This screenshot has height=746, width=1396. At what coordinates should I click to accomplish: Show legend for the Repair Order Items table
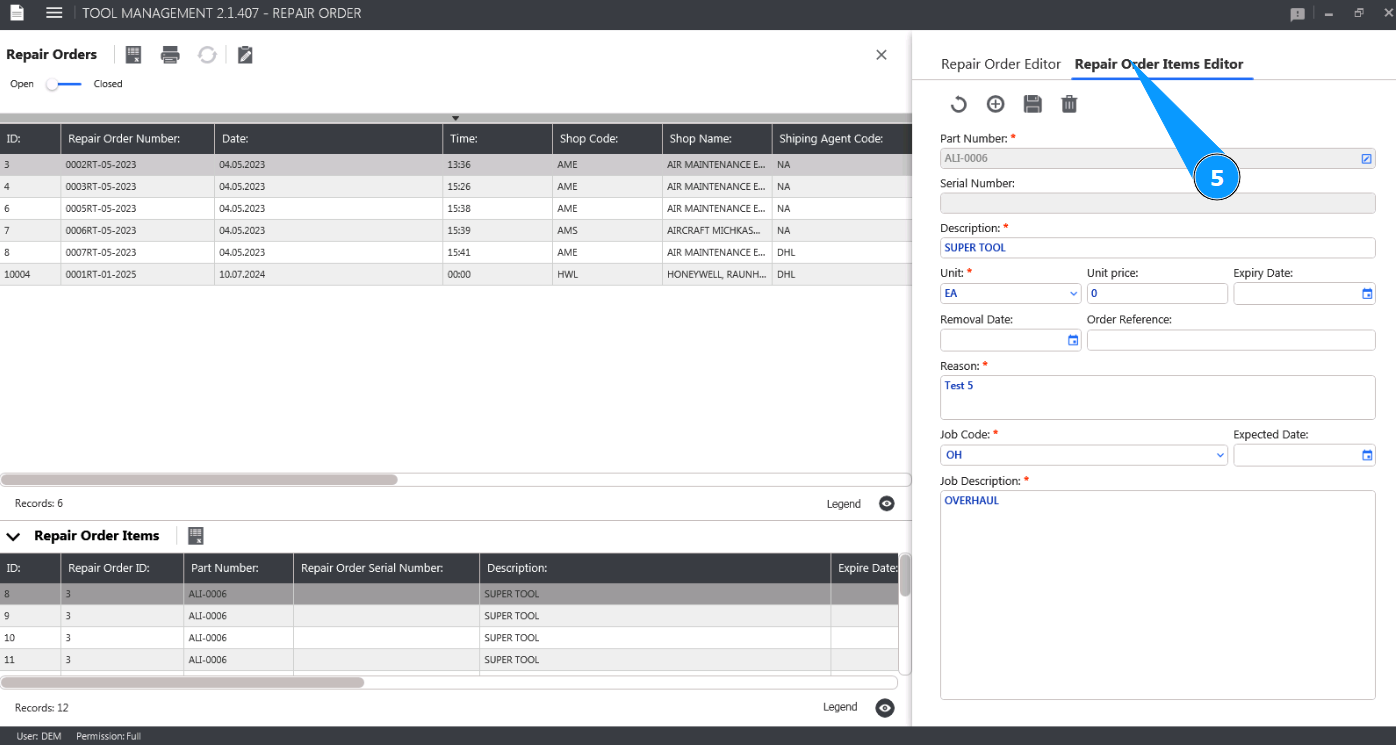tap(884, 707)
